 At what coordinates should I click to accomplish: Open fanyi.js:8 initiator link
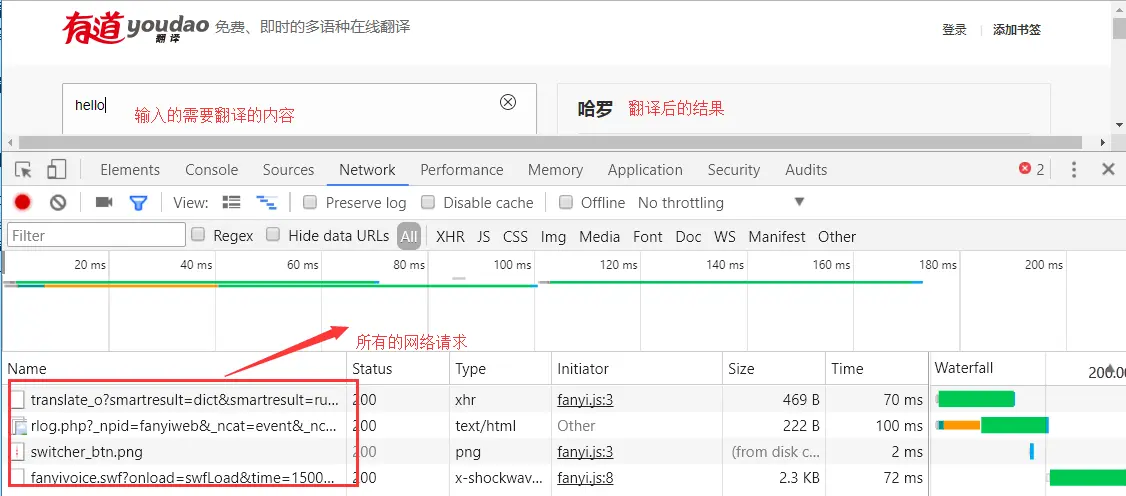pos(585,478)
